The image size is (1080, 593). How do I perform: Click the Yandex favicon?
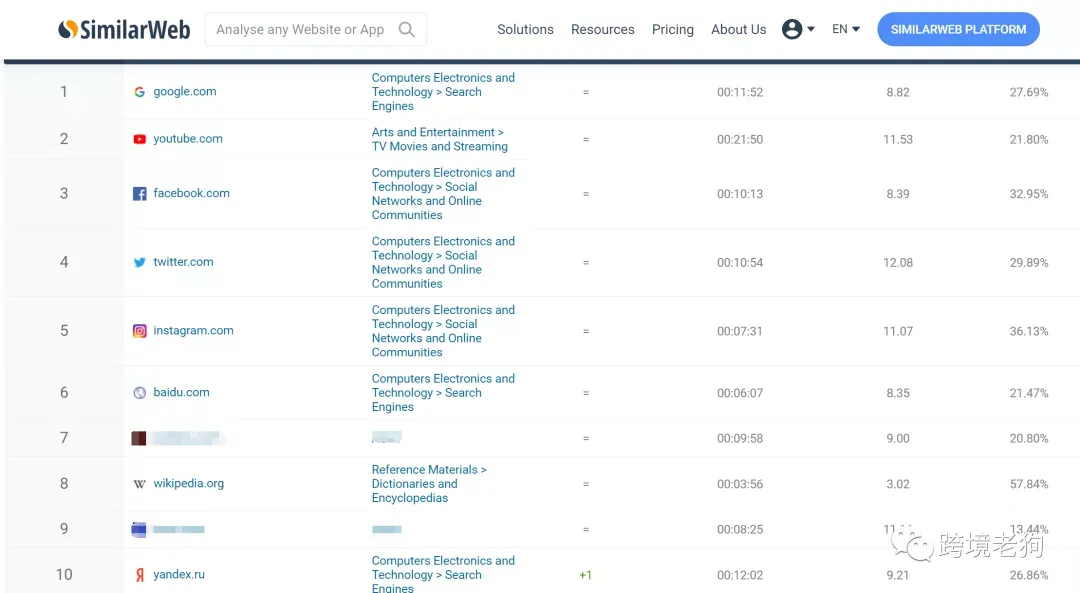click(140, 574)
